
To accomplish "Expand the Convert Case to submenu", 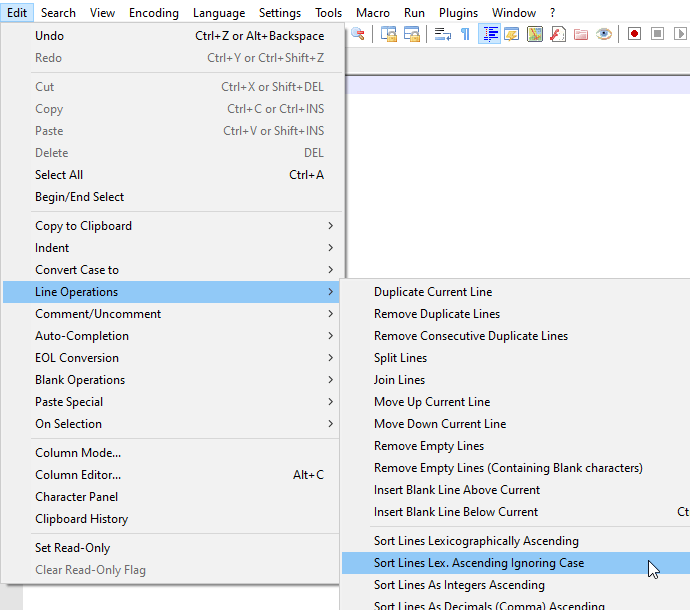I will pyautogui.click(x=171, y=270).
